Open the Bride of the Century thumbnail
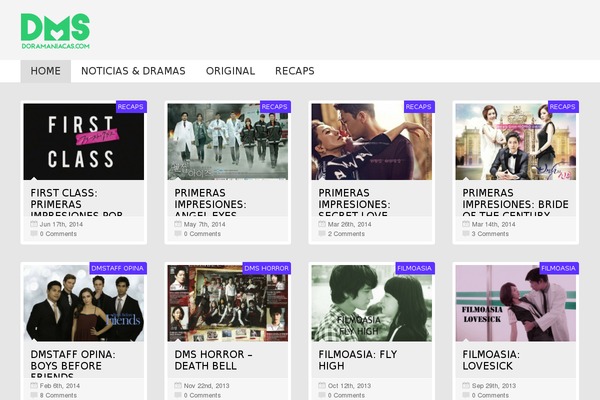Image resolution: width=600 pixels, height=400 pixels. 515,142
